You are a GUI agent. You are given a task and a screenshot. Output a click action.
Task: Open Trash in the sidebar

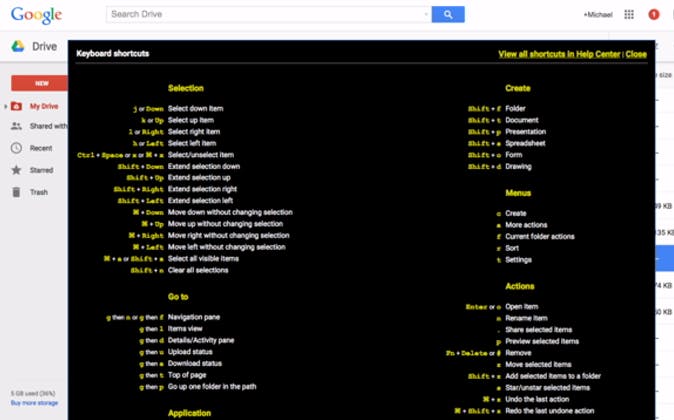click(39, 192)
